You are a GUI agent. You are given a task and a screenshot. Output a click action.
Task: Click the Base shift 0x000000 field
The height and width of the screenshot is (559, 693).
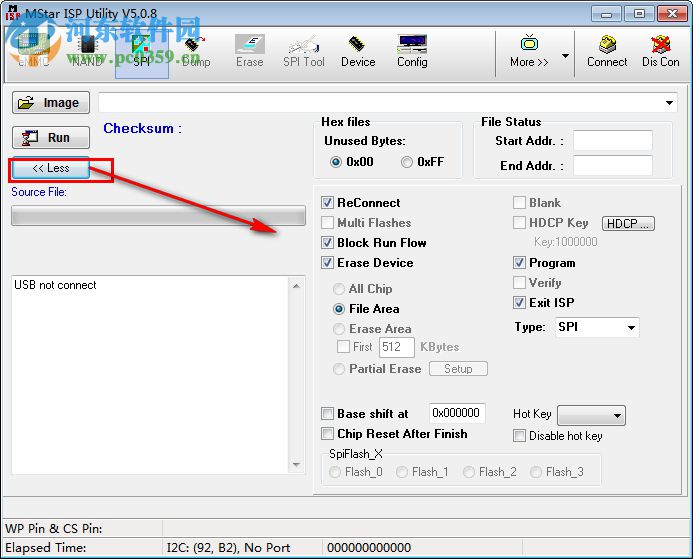point(457,413)
